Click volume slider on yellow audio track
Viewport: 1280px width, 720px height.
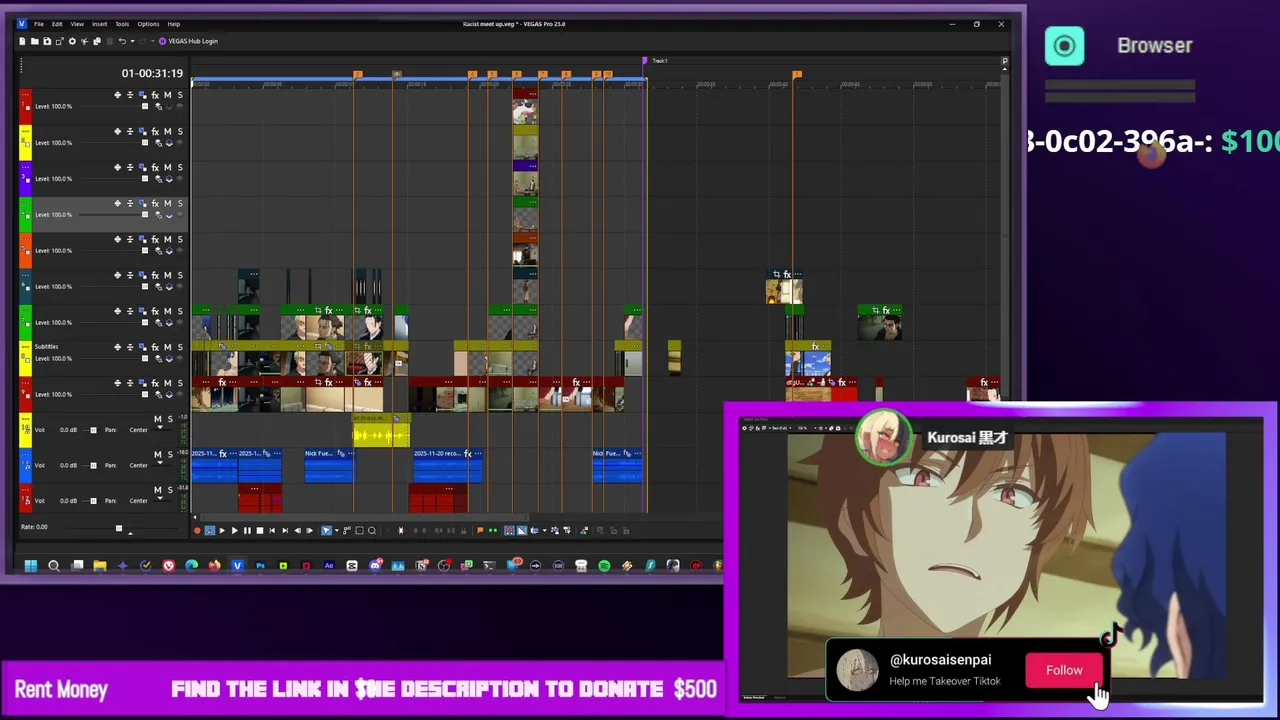(94, 430)
